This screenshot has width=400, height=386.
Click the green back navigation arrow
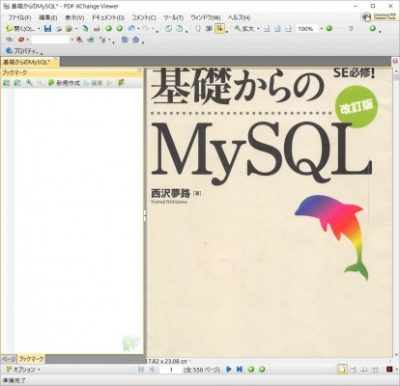tap(108, 29)
